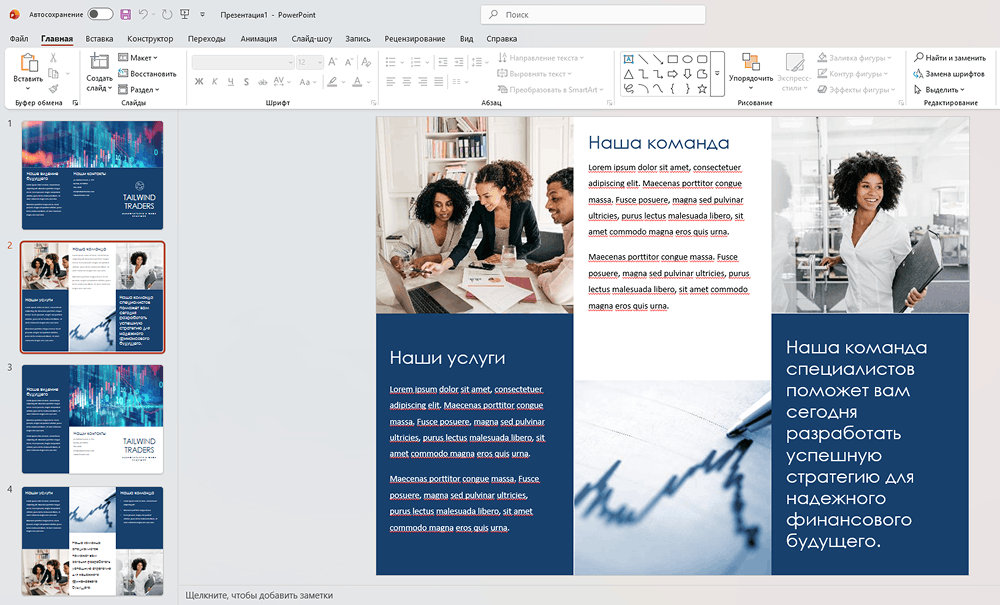The width and height of the screenshot is (1000, 605).
Task: Select the freeform scribble shape
Action: tap(628, 89)
